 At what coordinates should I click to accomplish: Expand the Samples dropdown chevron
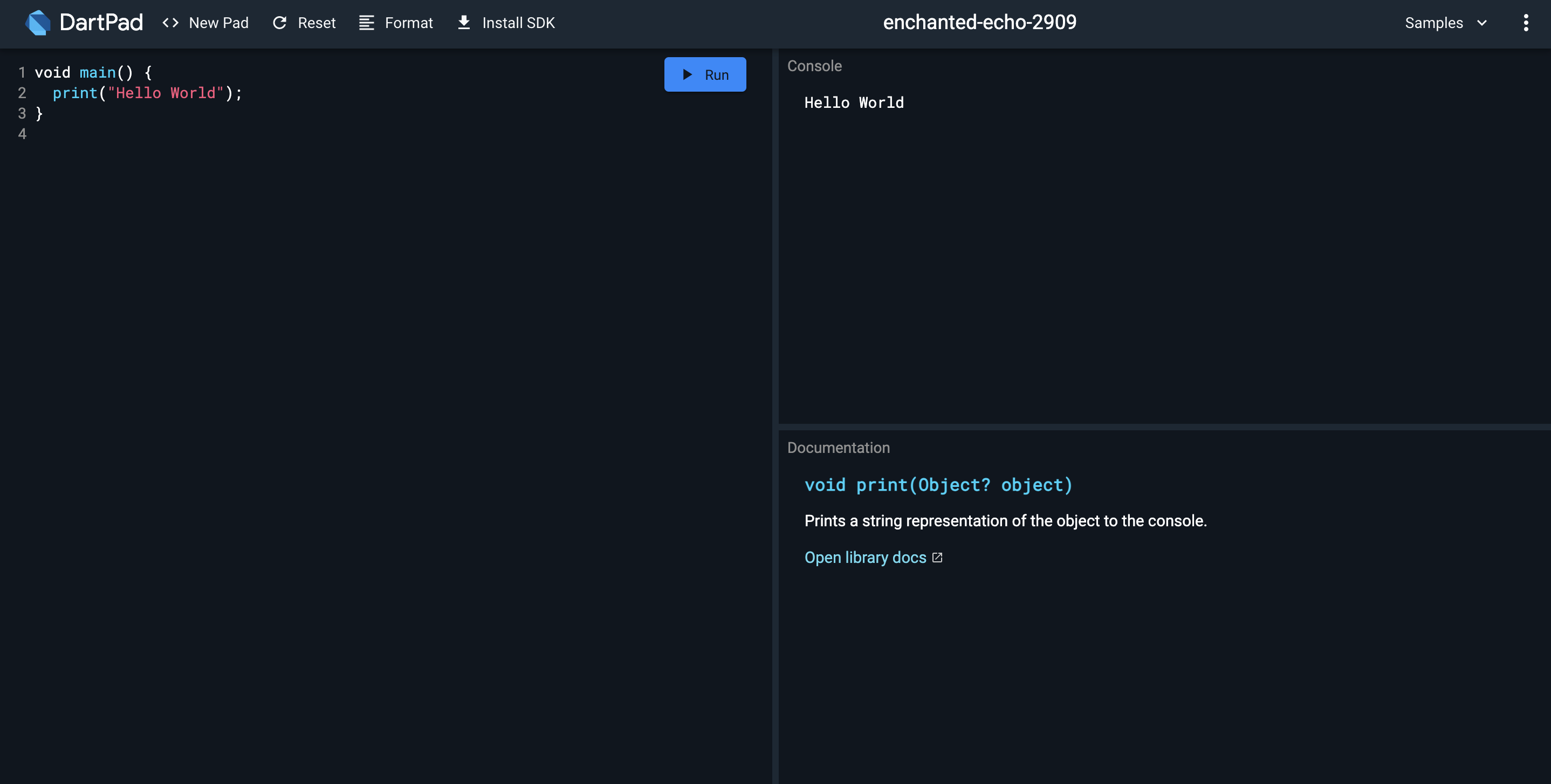pos(1482,23)
